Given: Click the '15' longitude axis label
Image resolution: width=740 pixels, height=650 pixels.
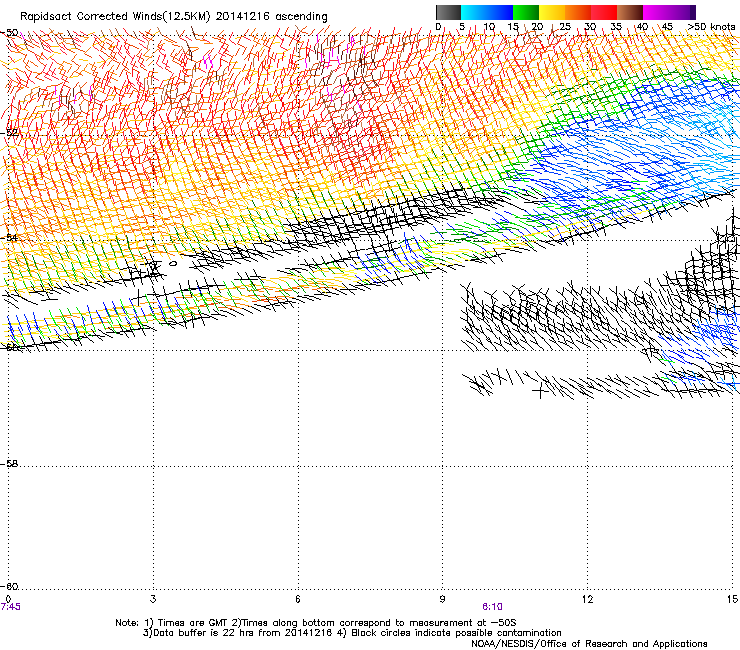Looking at the screenshot, I should point(732,599).
